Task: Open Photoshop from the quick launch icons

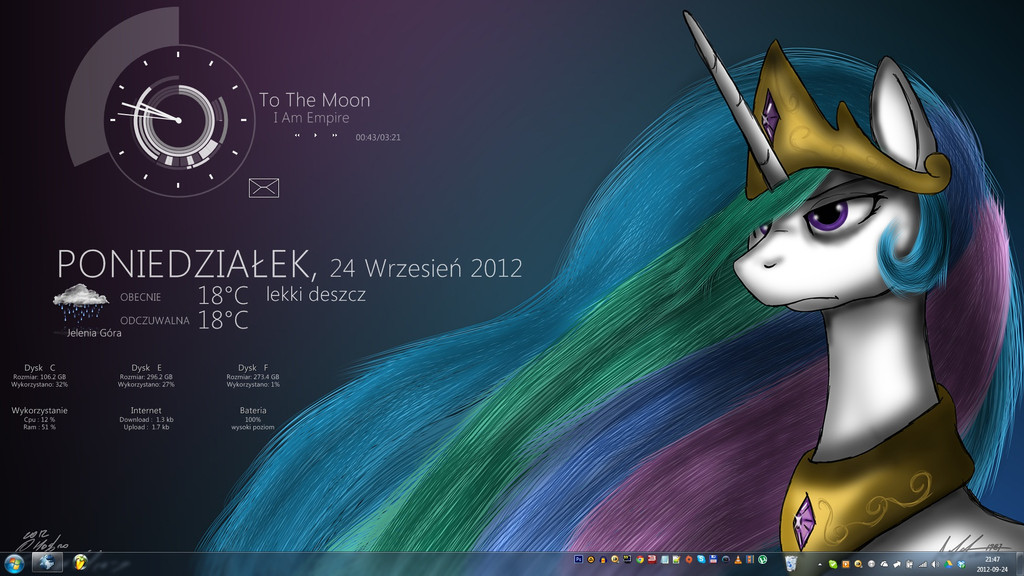Action: pos(578,560)
